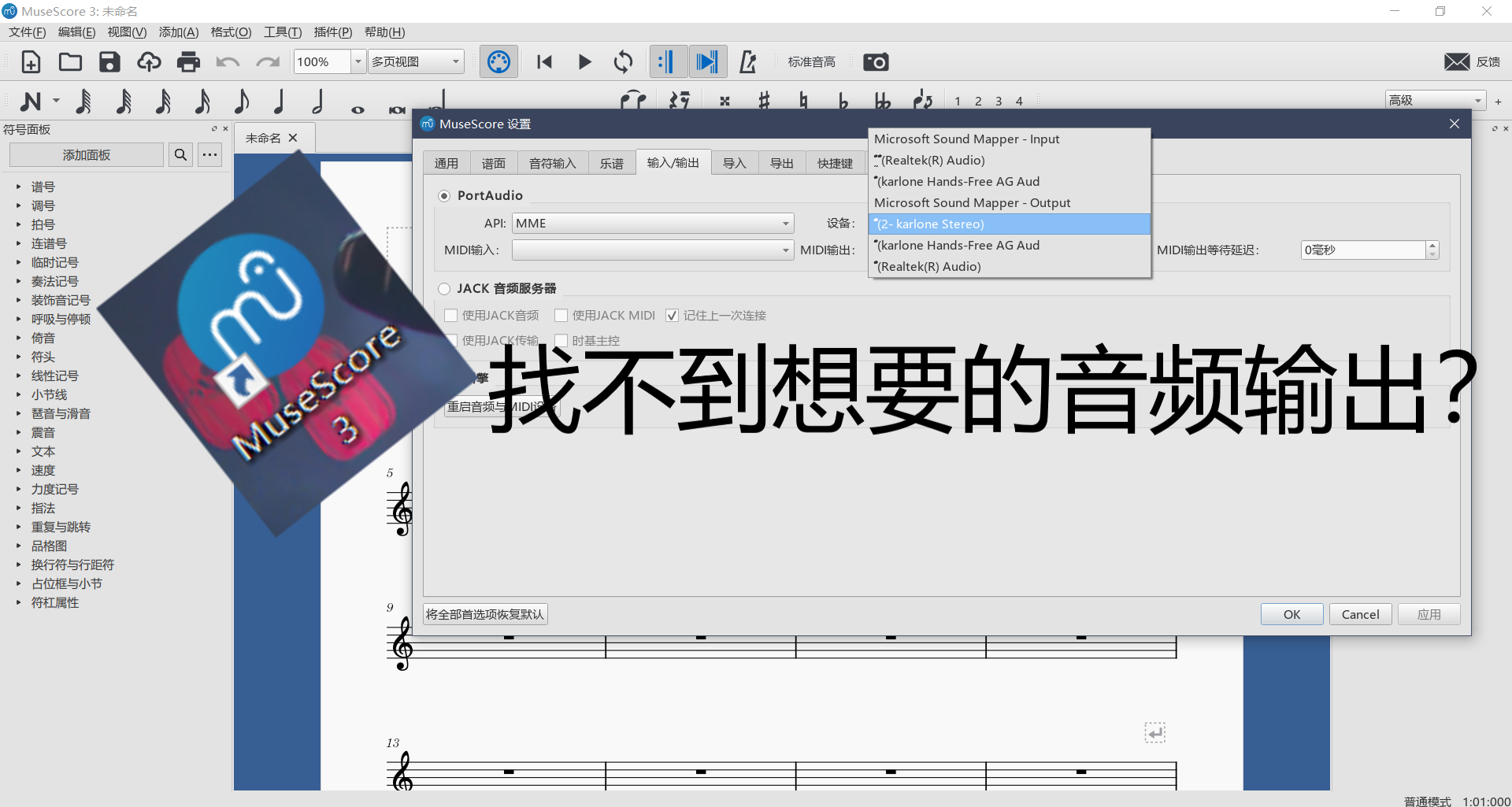Open the feedback envelope icon
The height and width of the screenshot is (807, 1512).
[x=1457, y=61]
